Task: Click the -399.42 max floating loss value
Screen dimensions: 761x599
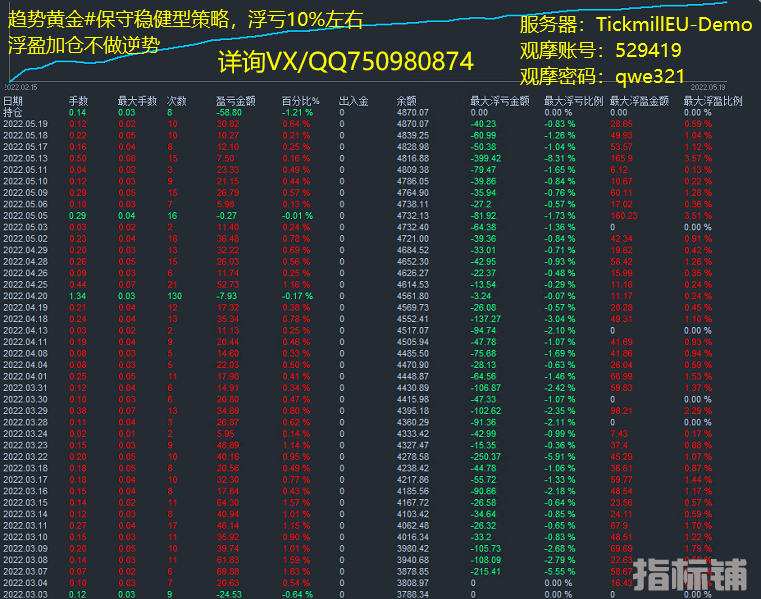Action: point(486,158)
